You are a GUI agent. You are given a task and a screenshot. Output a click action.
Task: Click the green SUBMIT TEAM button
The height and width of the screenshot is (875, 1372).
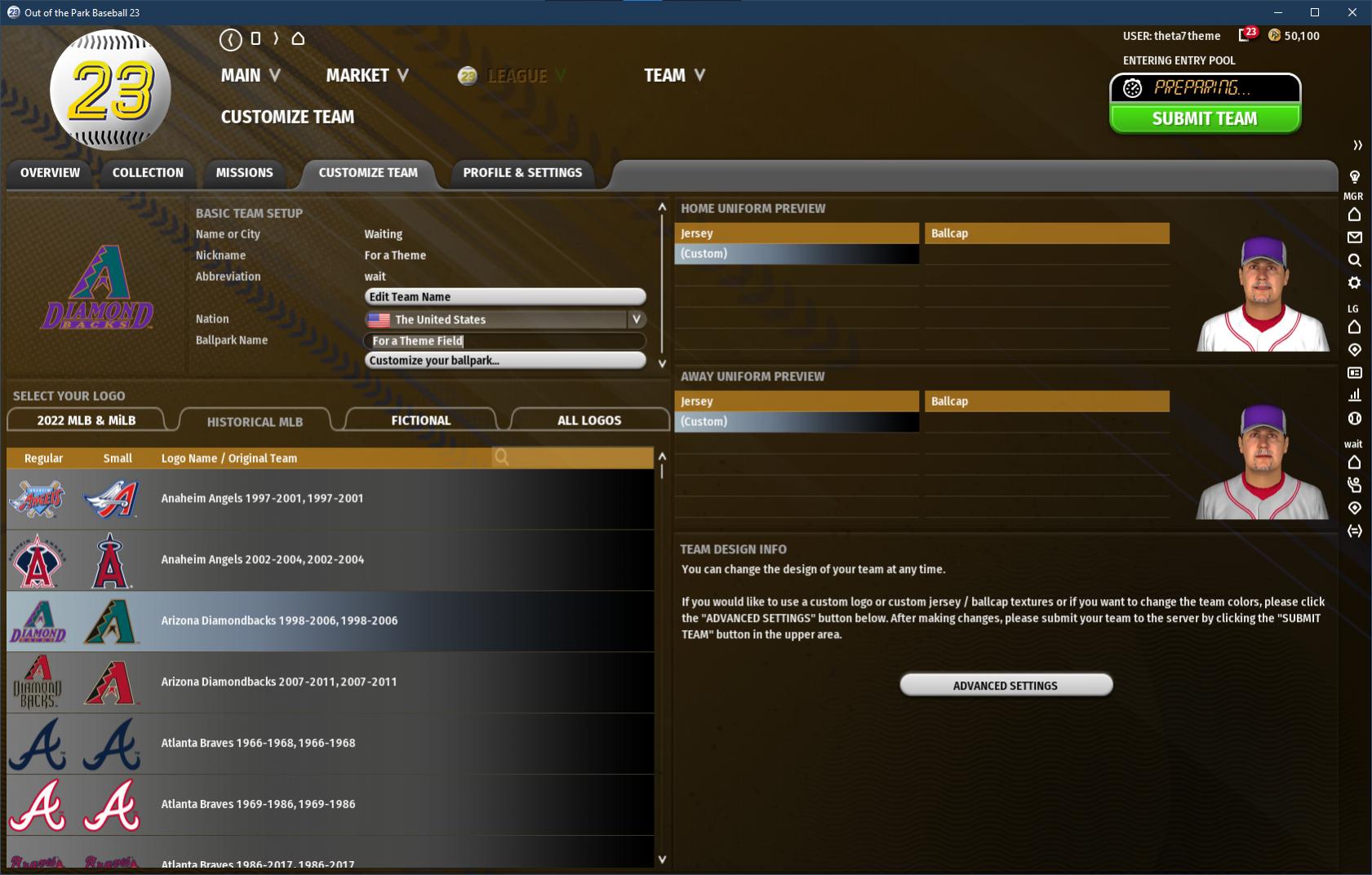click(1205, 118)
